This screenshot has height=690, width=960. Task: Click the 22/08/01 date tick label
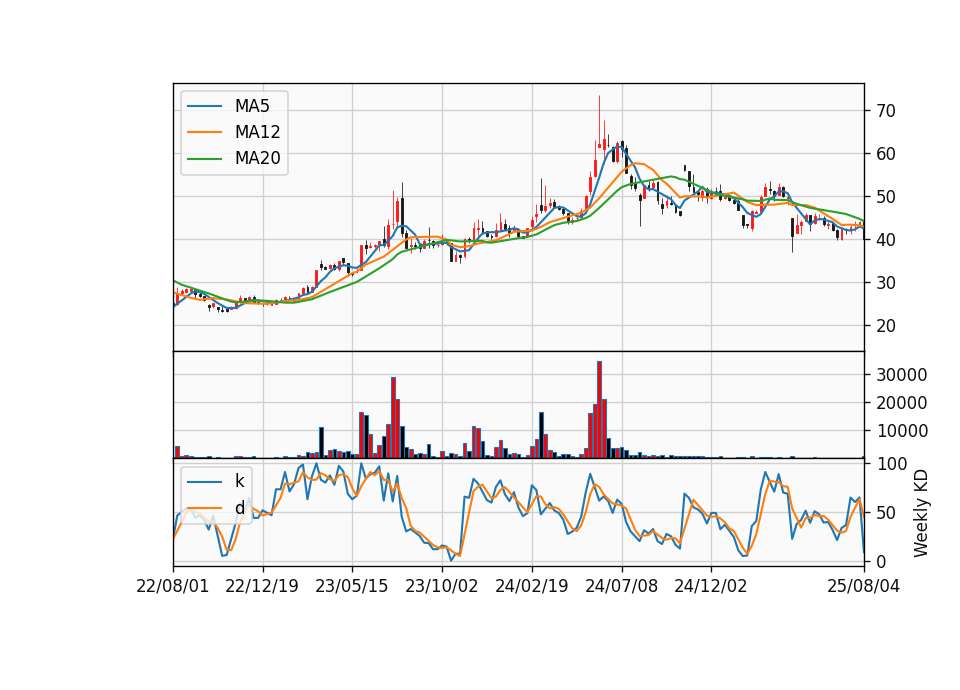(173, 586)
